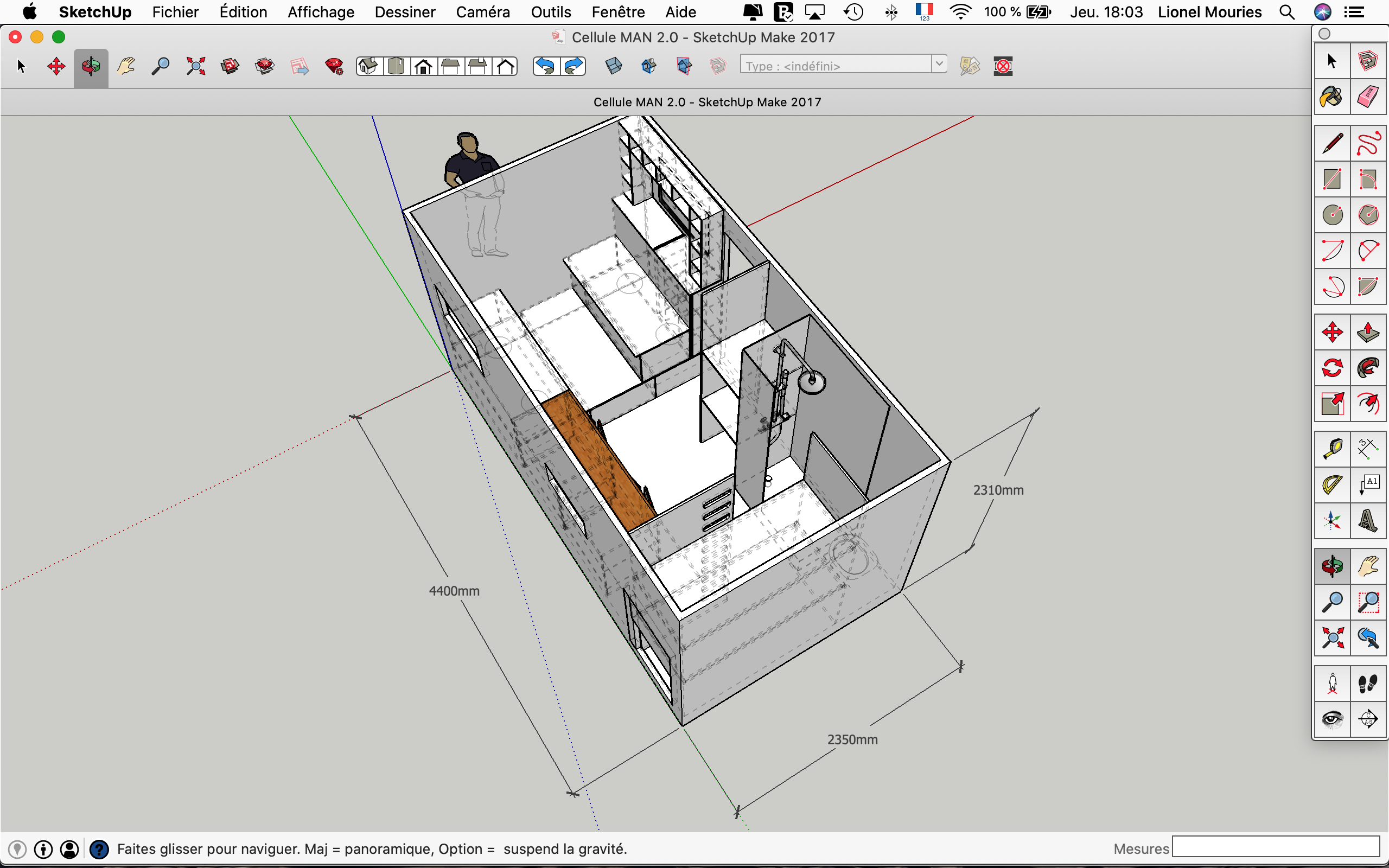Select the pink Eraser tool
Screen dimensions: 1389x868
pyautogui.click(x=1368, y=97)
